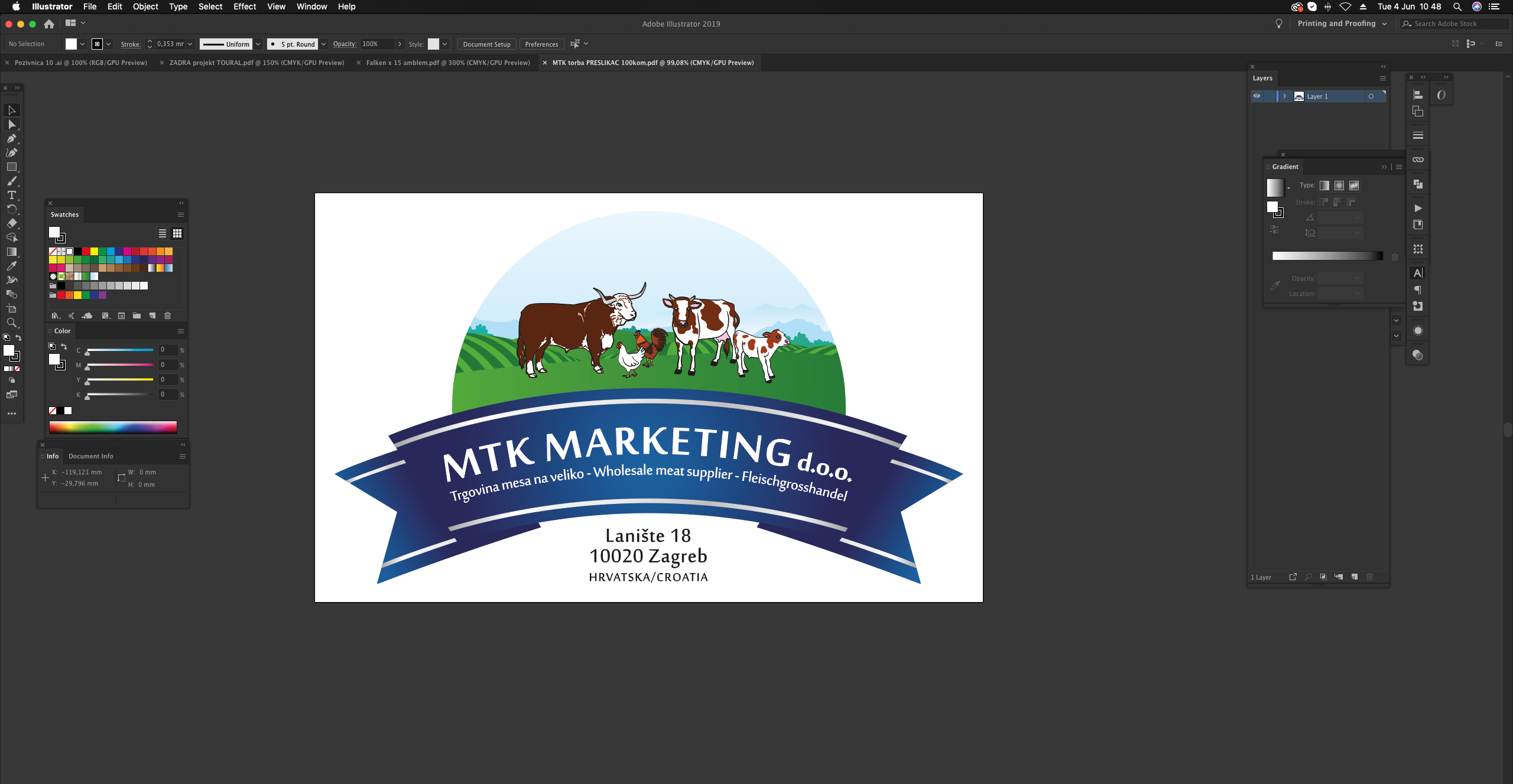
Task: Select the Paintbrush tool
Action: coord(12,181)
